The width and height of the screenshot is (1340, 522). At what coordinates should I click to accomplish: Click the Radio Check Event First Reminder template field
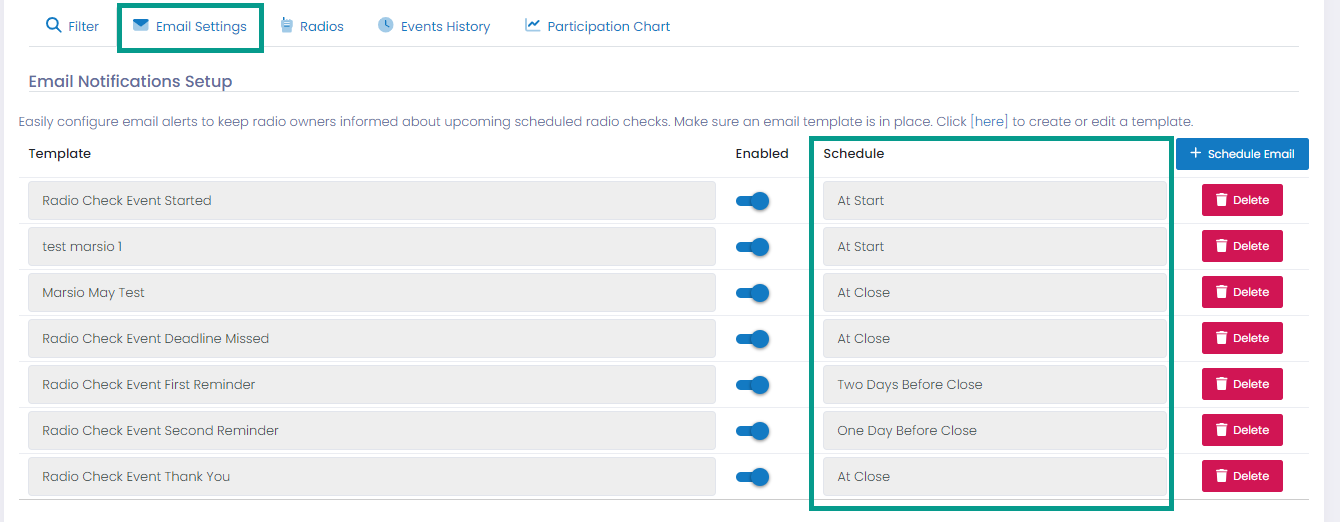[372, 385]
